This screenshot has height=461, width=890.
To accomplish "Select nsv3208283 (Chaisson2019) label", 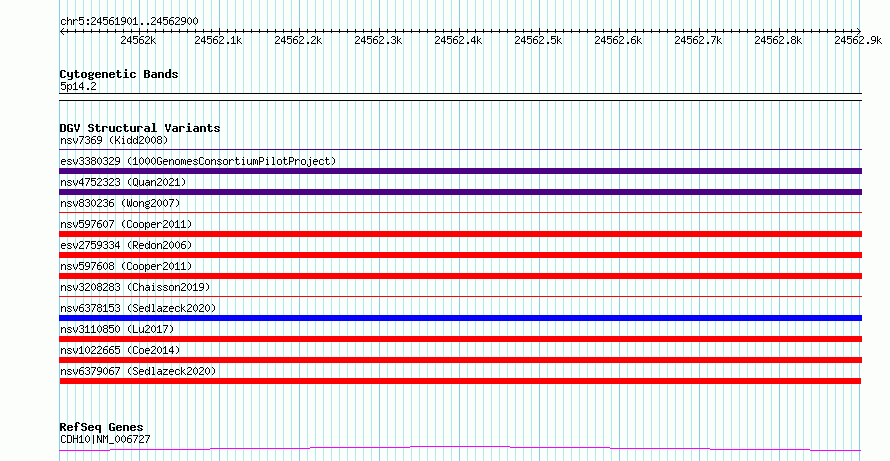I will 135,287.
